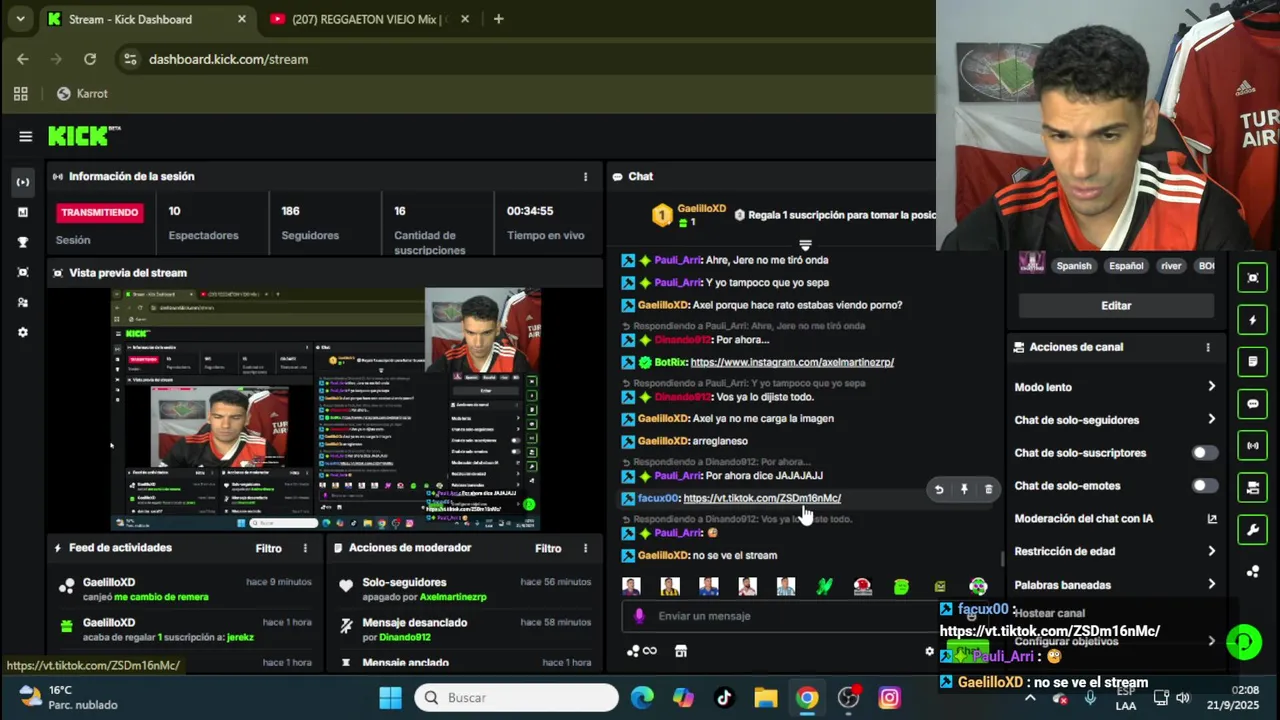Open channel points icon below message box
Viewport: 1280px width, 720px height.
click(x=641, y=651)
